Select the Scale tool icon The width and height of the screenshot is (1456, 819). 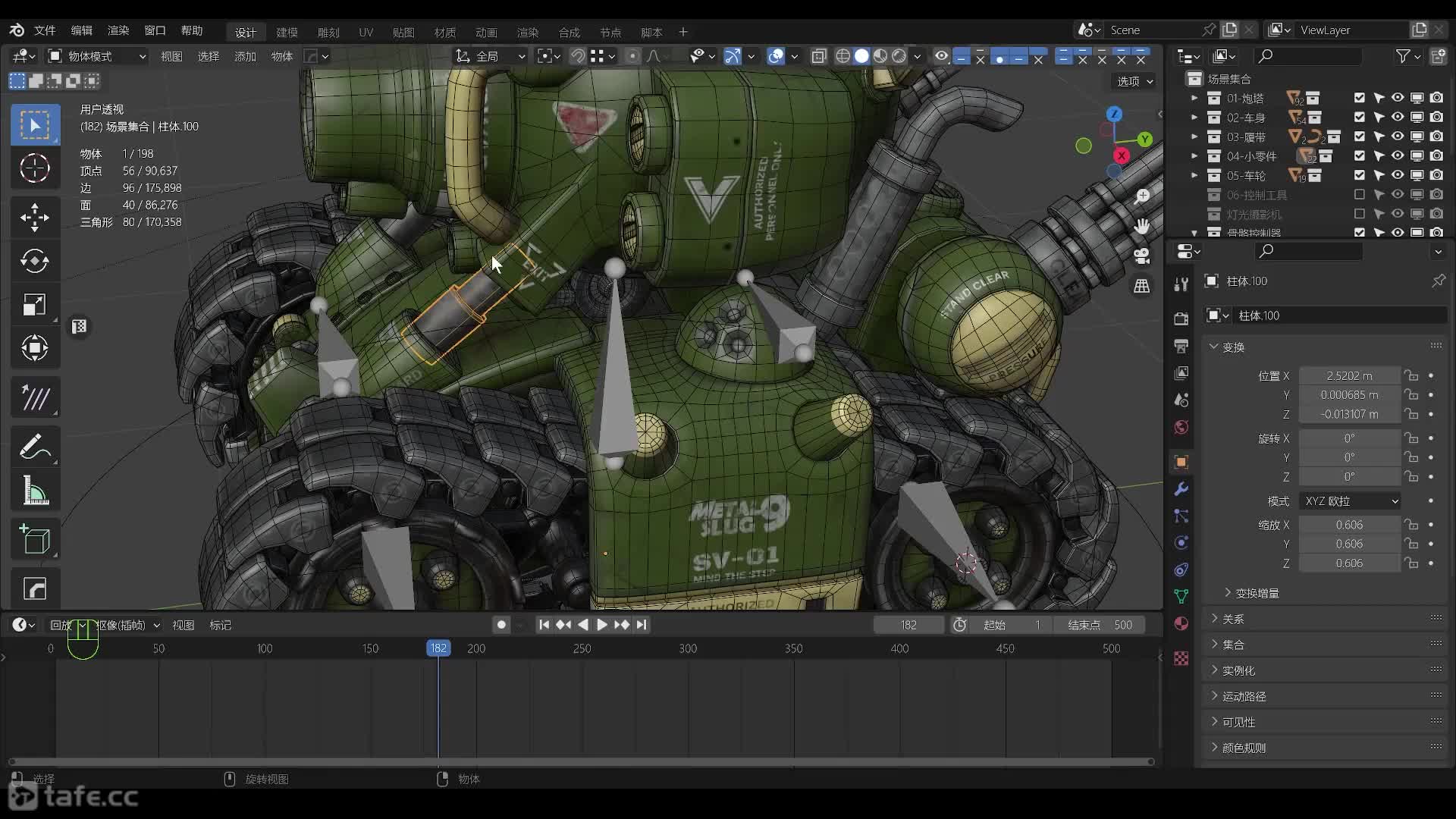click(x=35, y=305)
